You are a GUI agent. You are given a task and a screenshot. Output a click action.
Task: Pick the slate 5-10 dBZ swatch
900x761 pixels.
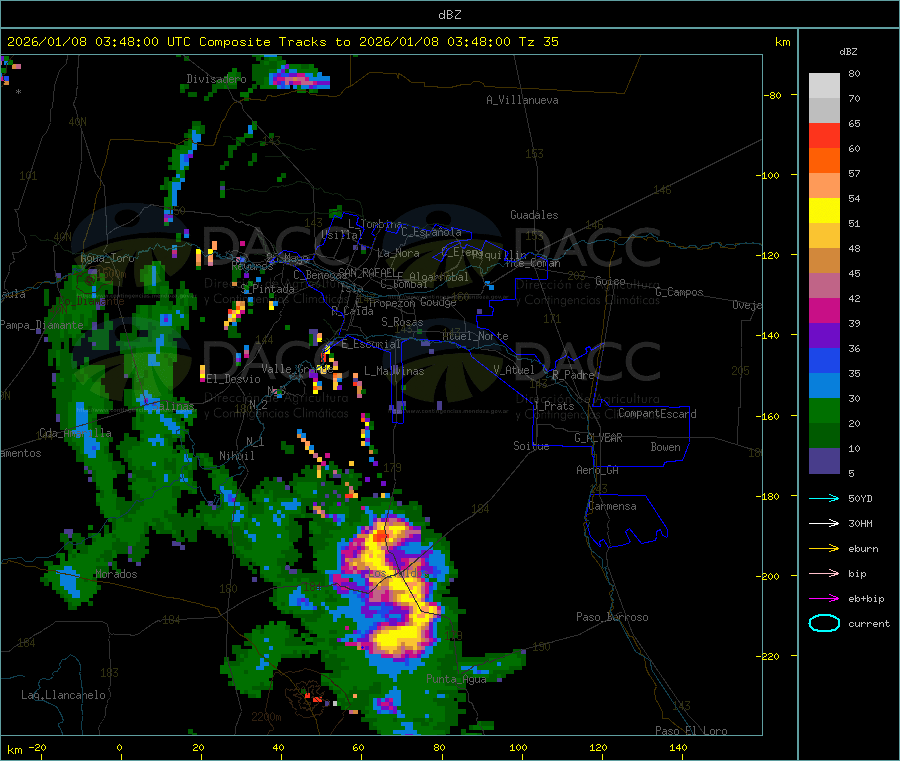point(824,461)
